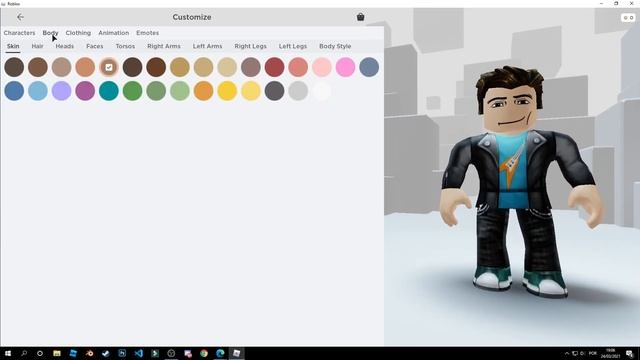Pick the mauve skin color
640x360 pixels.
pos(251,67)
